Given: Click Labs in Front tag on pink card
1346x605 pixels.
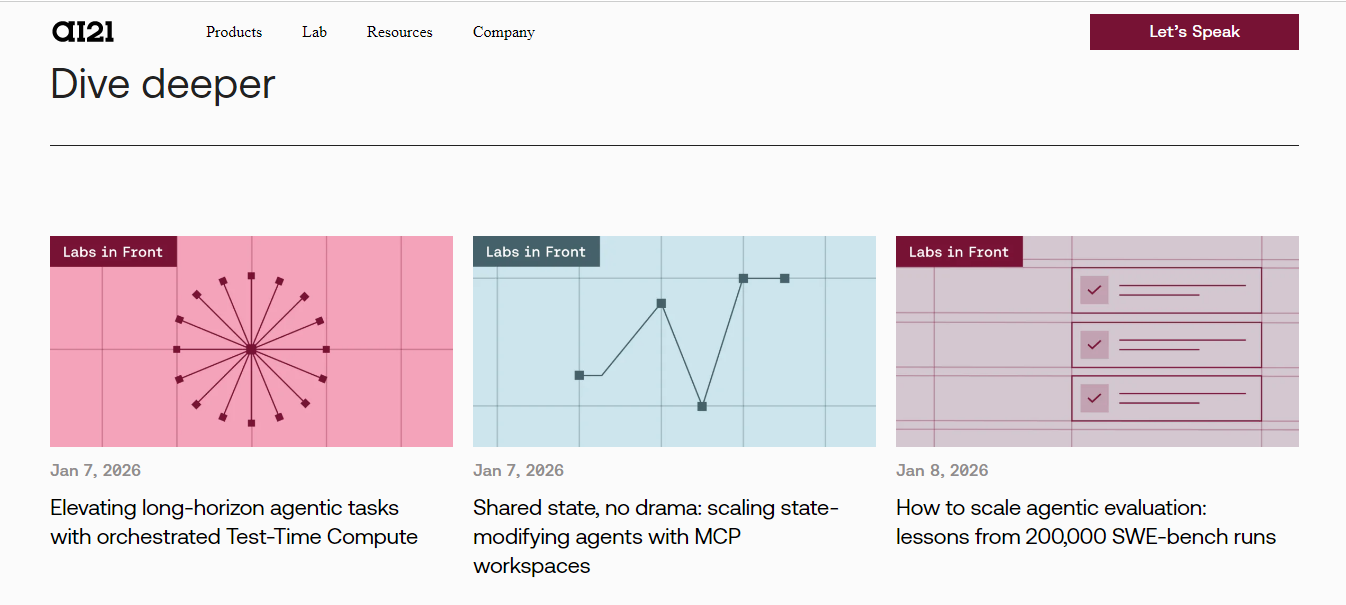Looking at the screenshot, I should 113,252.
